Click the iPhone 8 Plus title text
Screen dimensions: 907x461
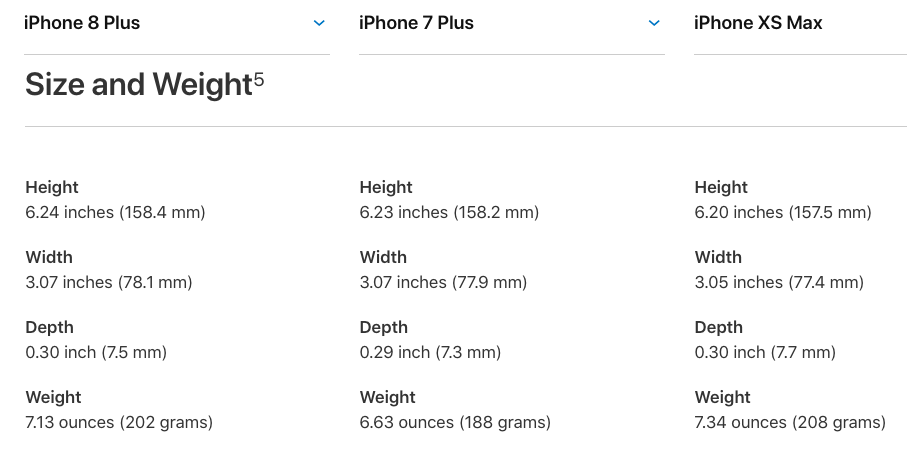pos(82,23)
